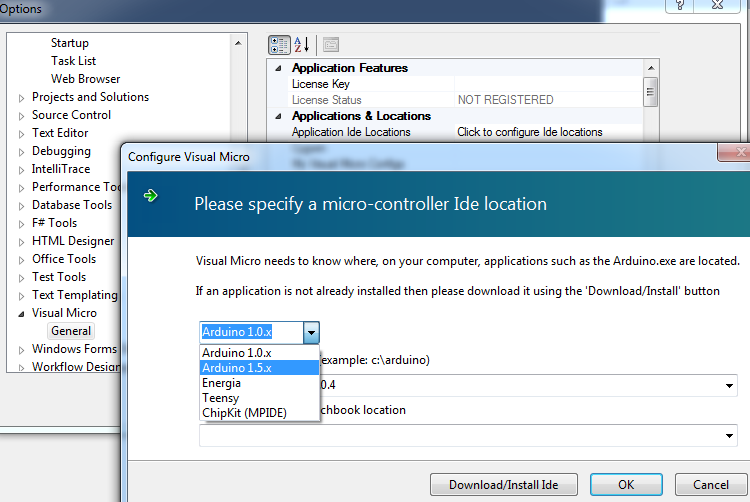This screenshot has height=502, width=750.
Task: Expand the Windows Forms node
Action: click(21, 350)
